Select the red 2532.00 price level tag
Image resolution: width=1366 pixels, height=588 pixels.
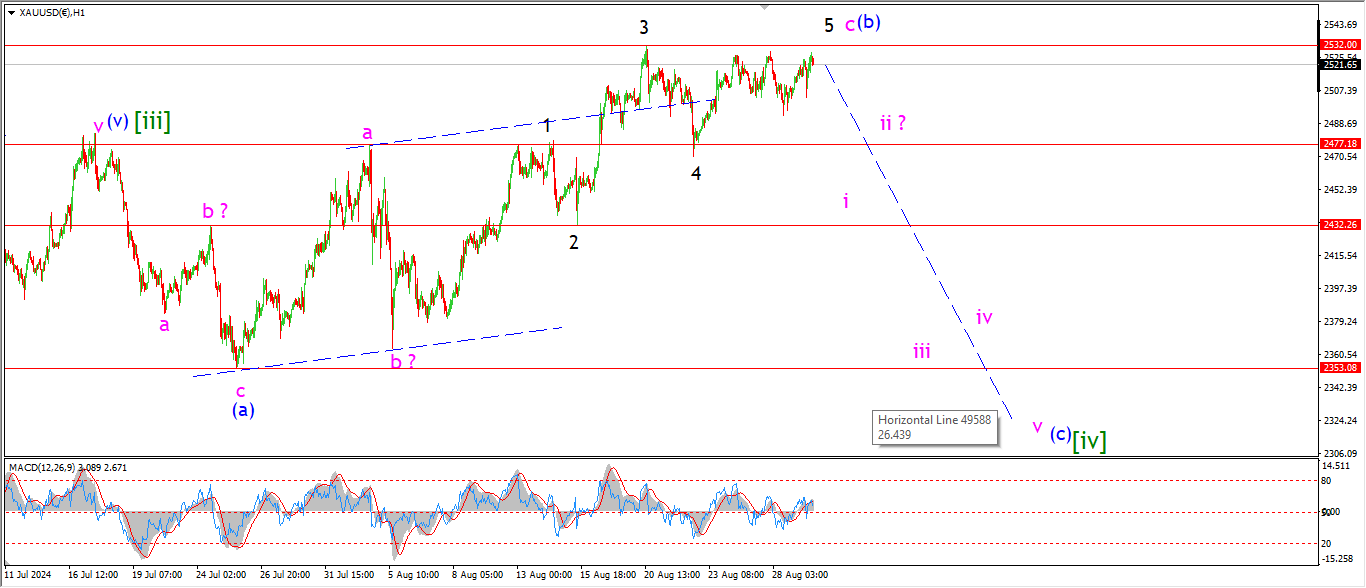pos(1339,45)
